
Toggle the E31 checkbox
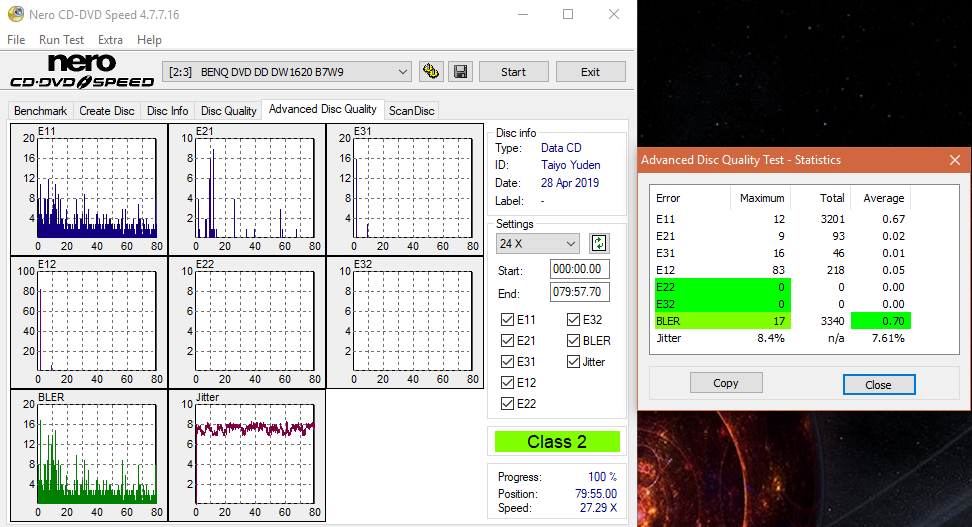[x=507, y=361]
